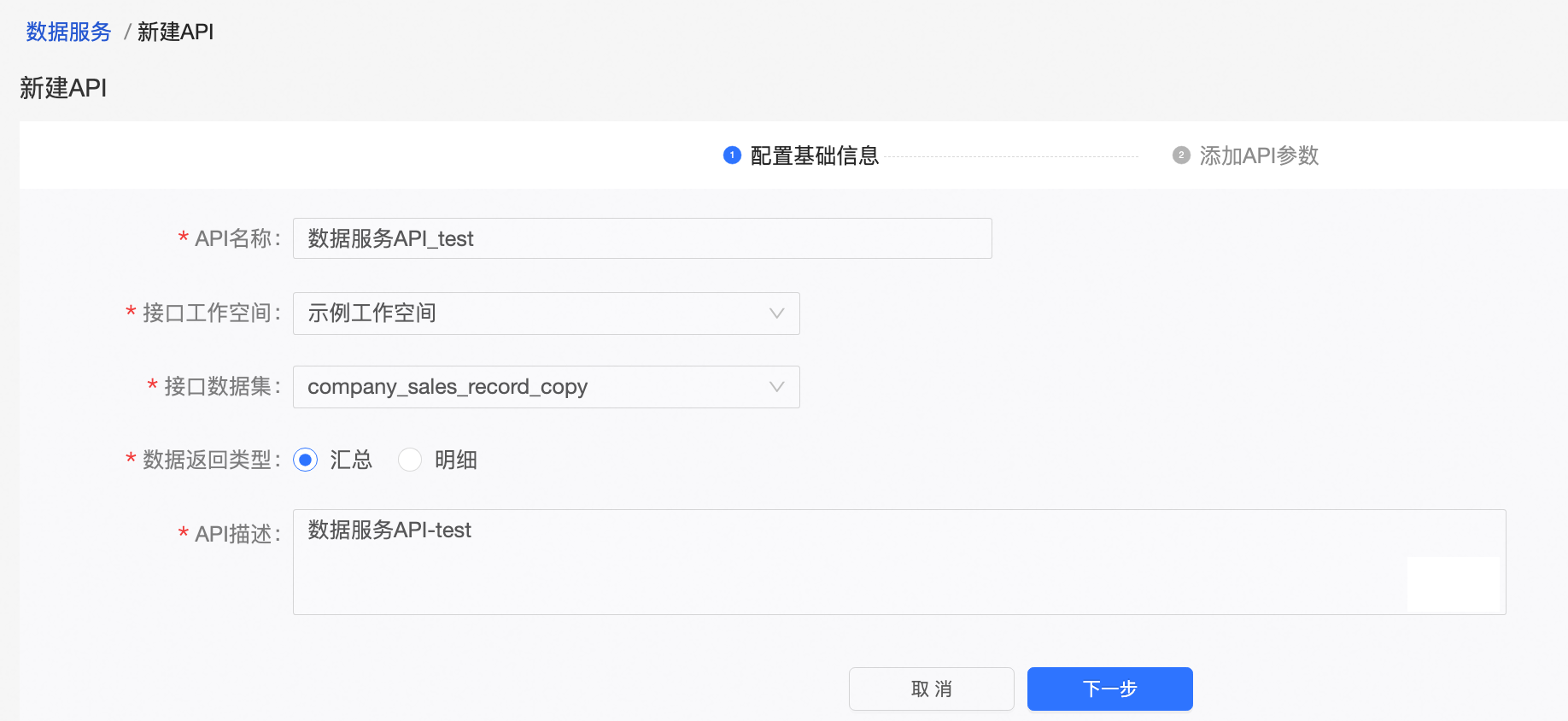Click the 接口工作空间 field label

(x=211, y=314)
